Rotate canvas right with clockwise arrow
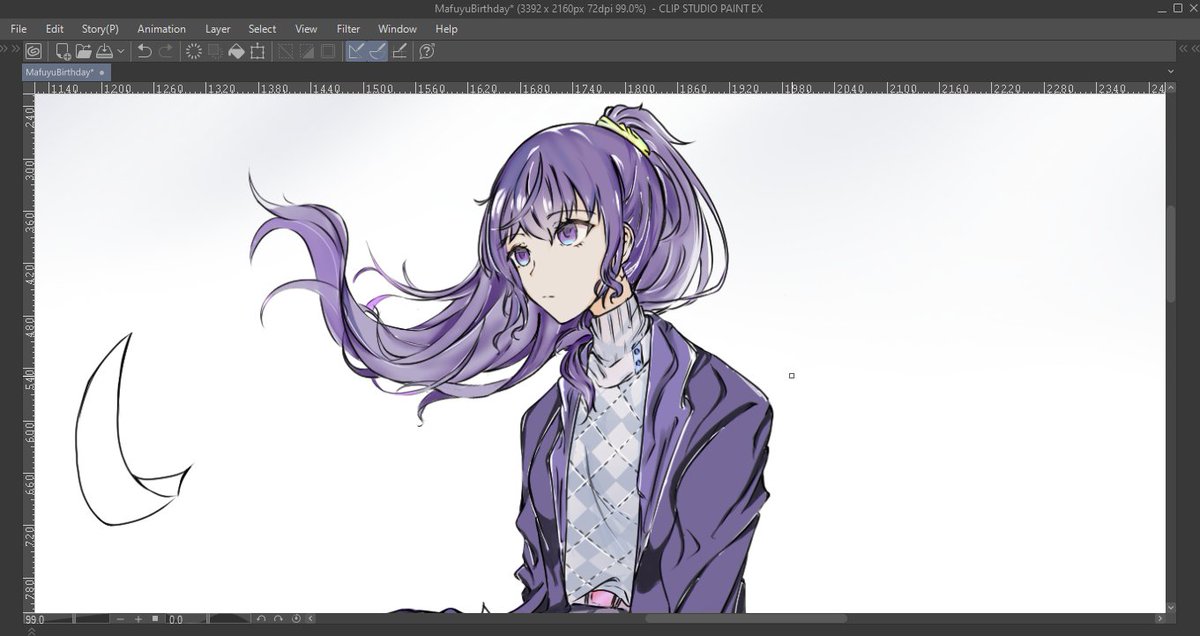1200x636 pixels. click(278, 619)
